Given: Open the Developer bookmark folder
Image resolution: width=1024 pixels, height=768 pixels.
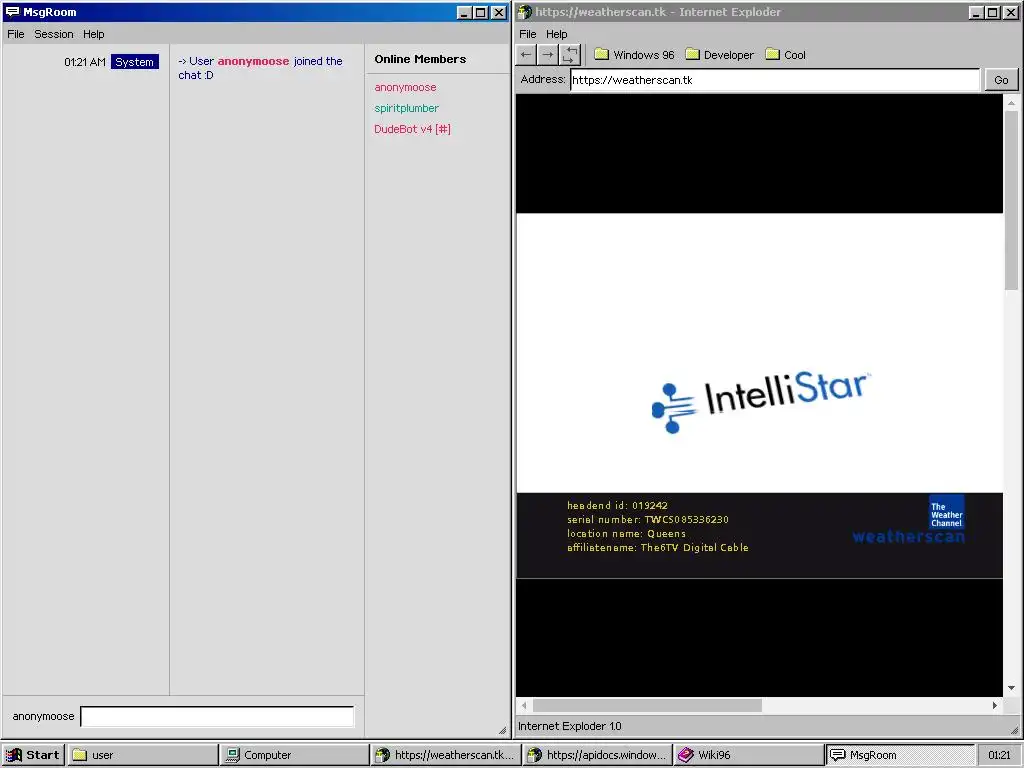Looking at the screenshot, I should click(x=719, y=55).
